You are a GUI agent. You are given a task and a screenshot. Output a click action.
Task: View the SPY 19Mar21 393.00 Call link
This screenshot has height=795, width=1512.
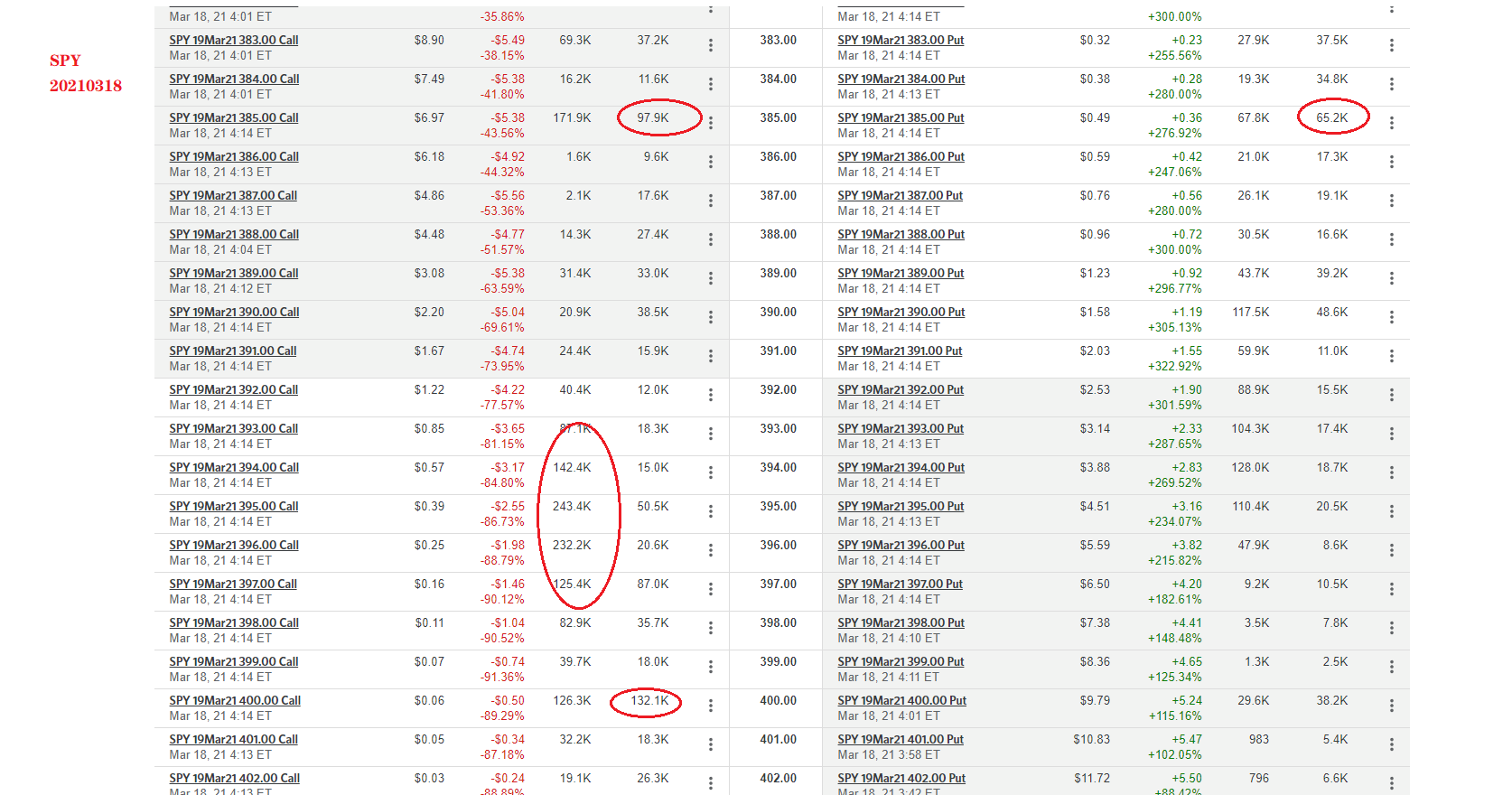234,429
